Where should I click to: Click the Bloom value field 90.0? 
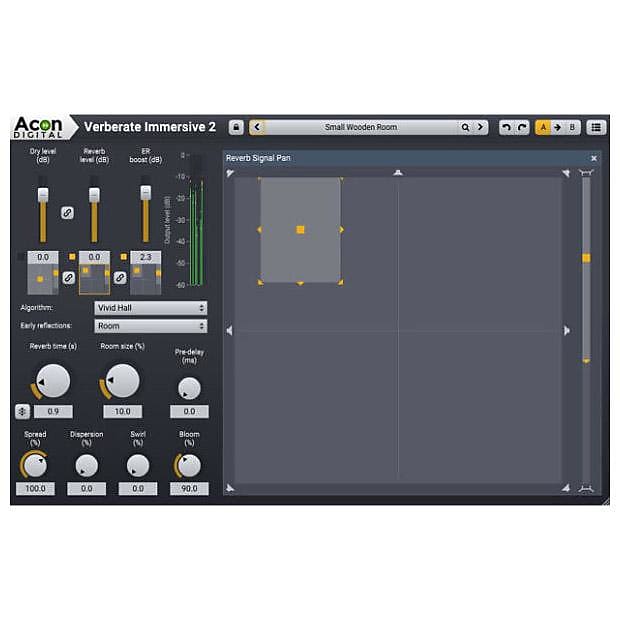(189, 489)
